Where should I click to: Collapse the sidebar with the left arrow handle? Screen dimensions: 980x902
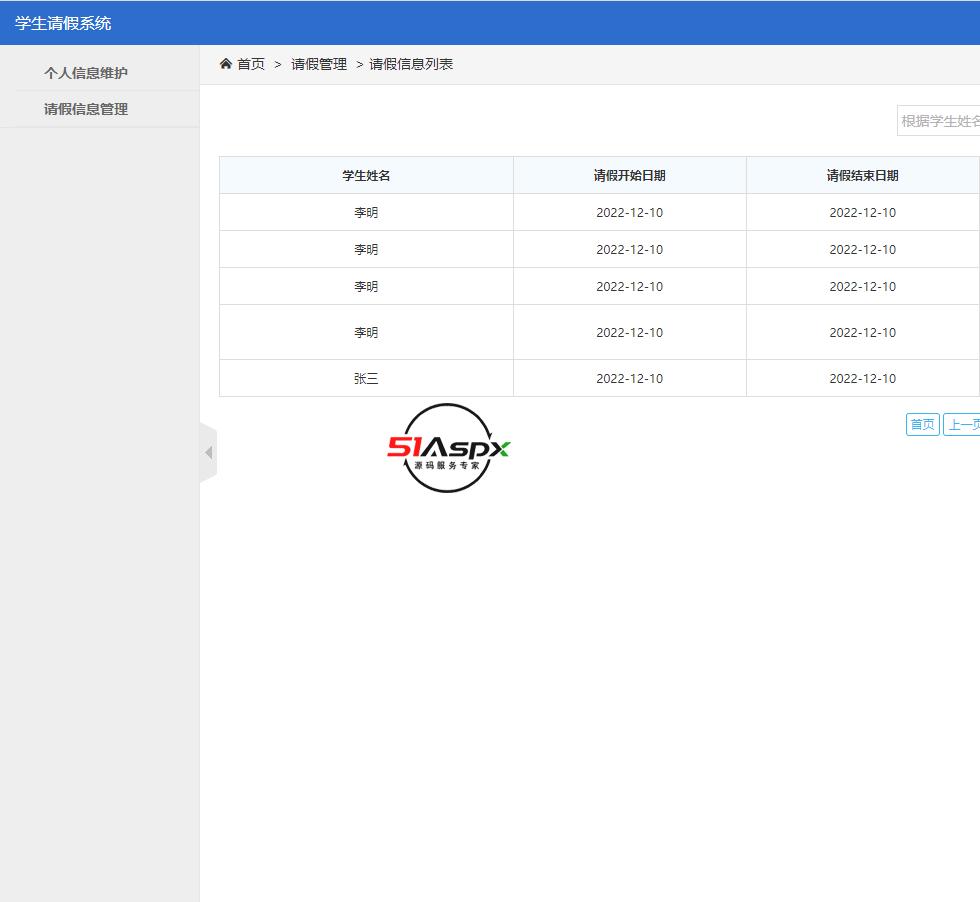(209, 453)
